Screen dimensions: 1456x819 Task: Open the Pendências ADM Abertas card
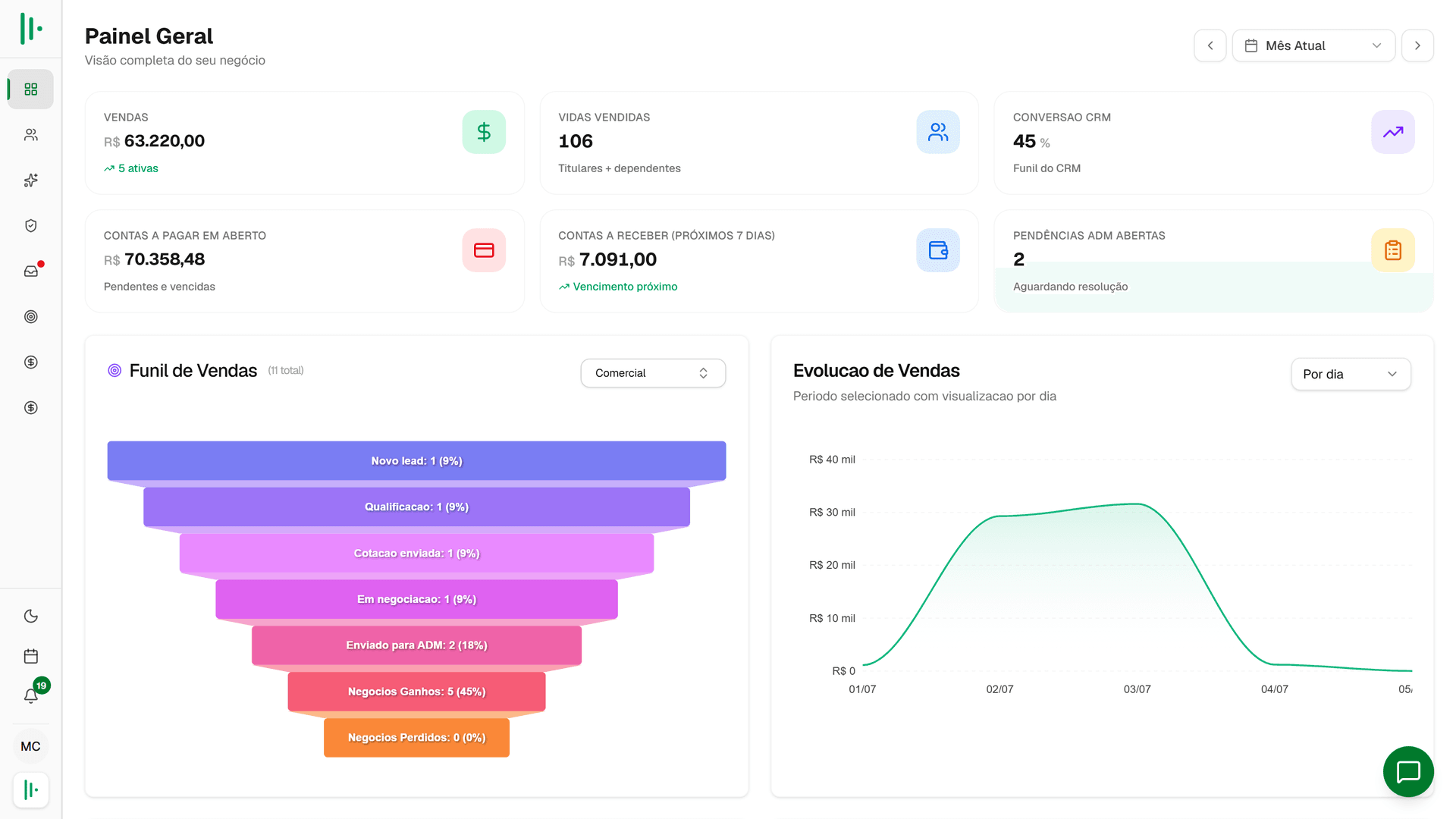coord(1213,261)
